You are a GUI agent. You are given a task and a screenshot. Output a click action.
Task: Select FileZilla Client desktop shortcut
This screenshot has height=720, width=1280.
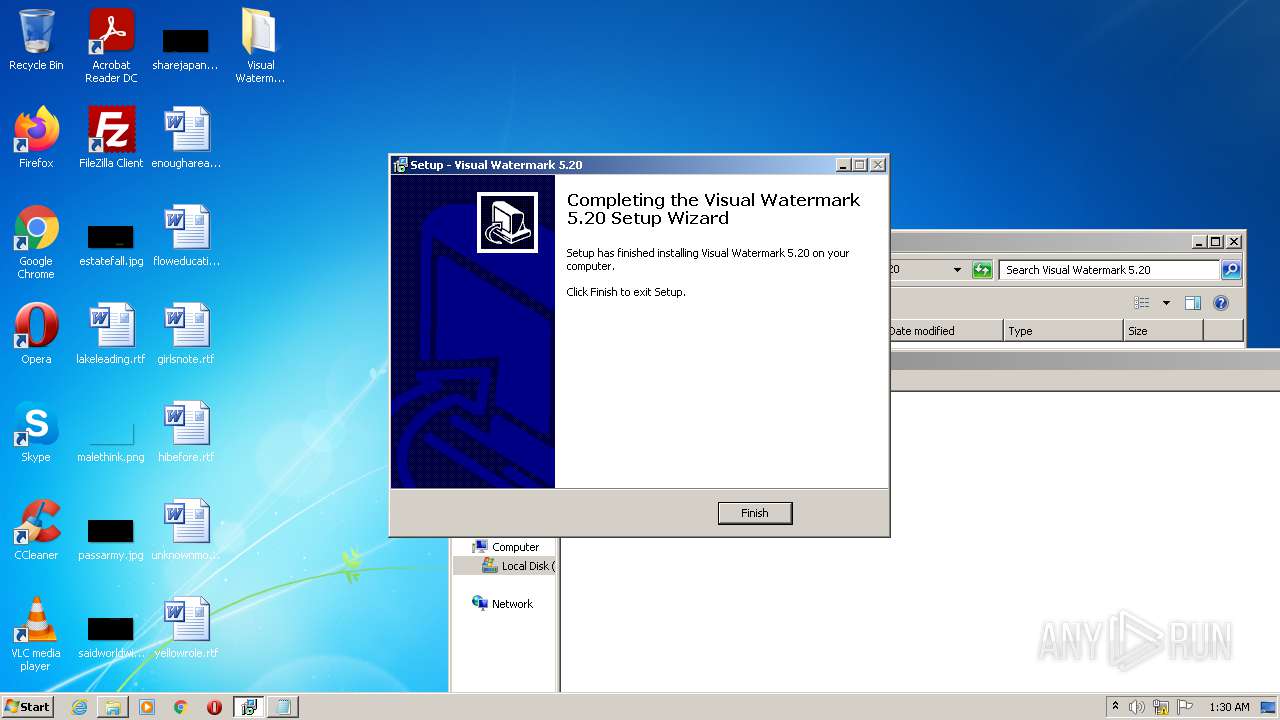point(111,138)
